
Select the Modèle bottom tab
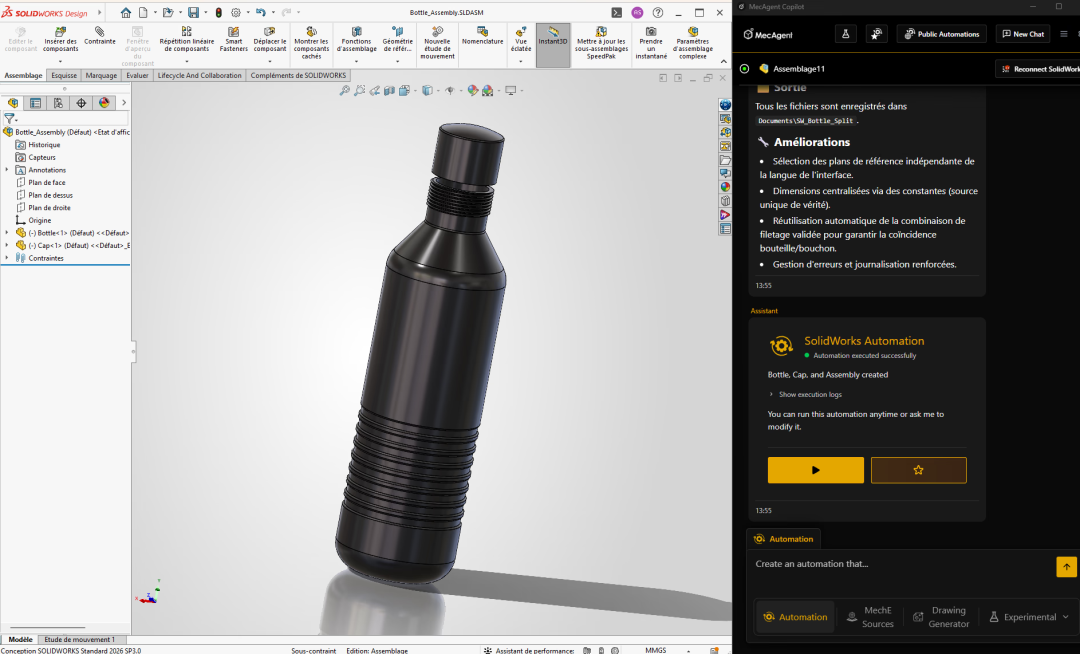20,640
